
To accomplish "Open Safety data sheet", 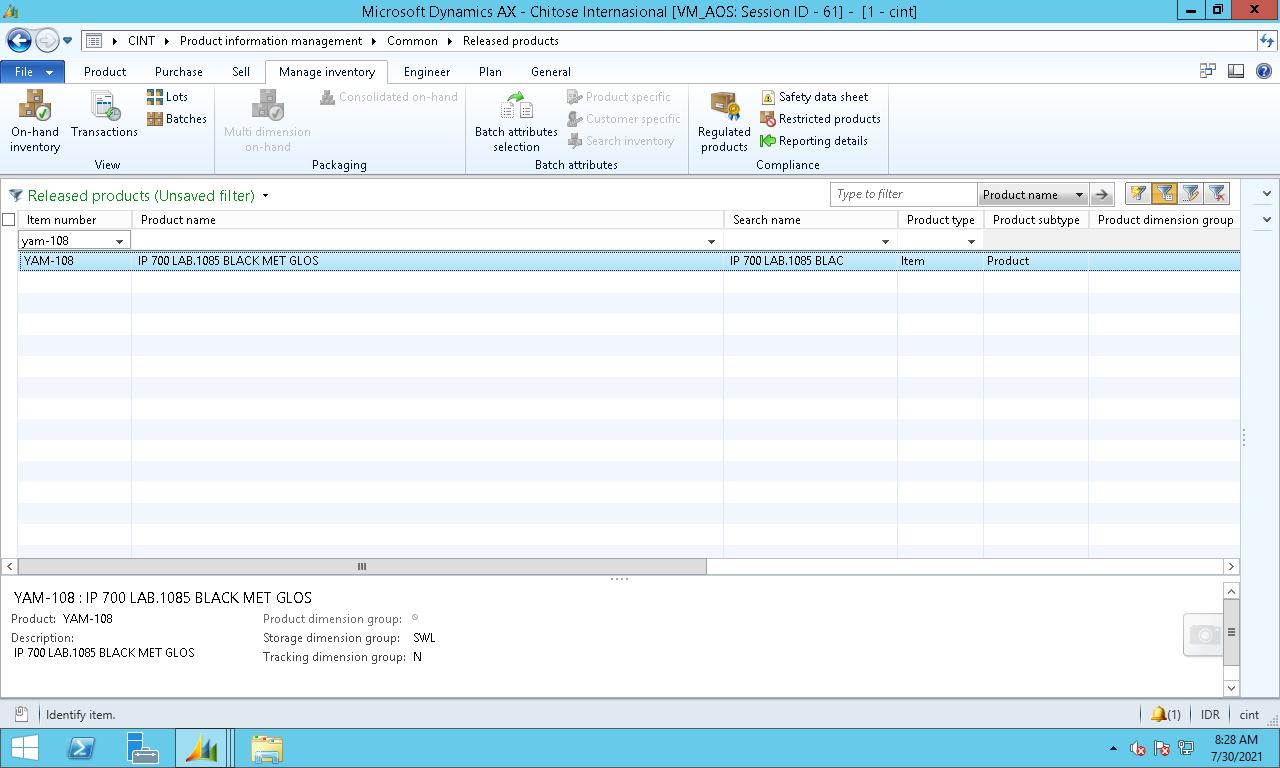I will tap(814, 97).
